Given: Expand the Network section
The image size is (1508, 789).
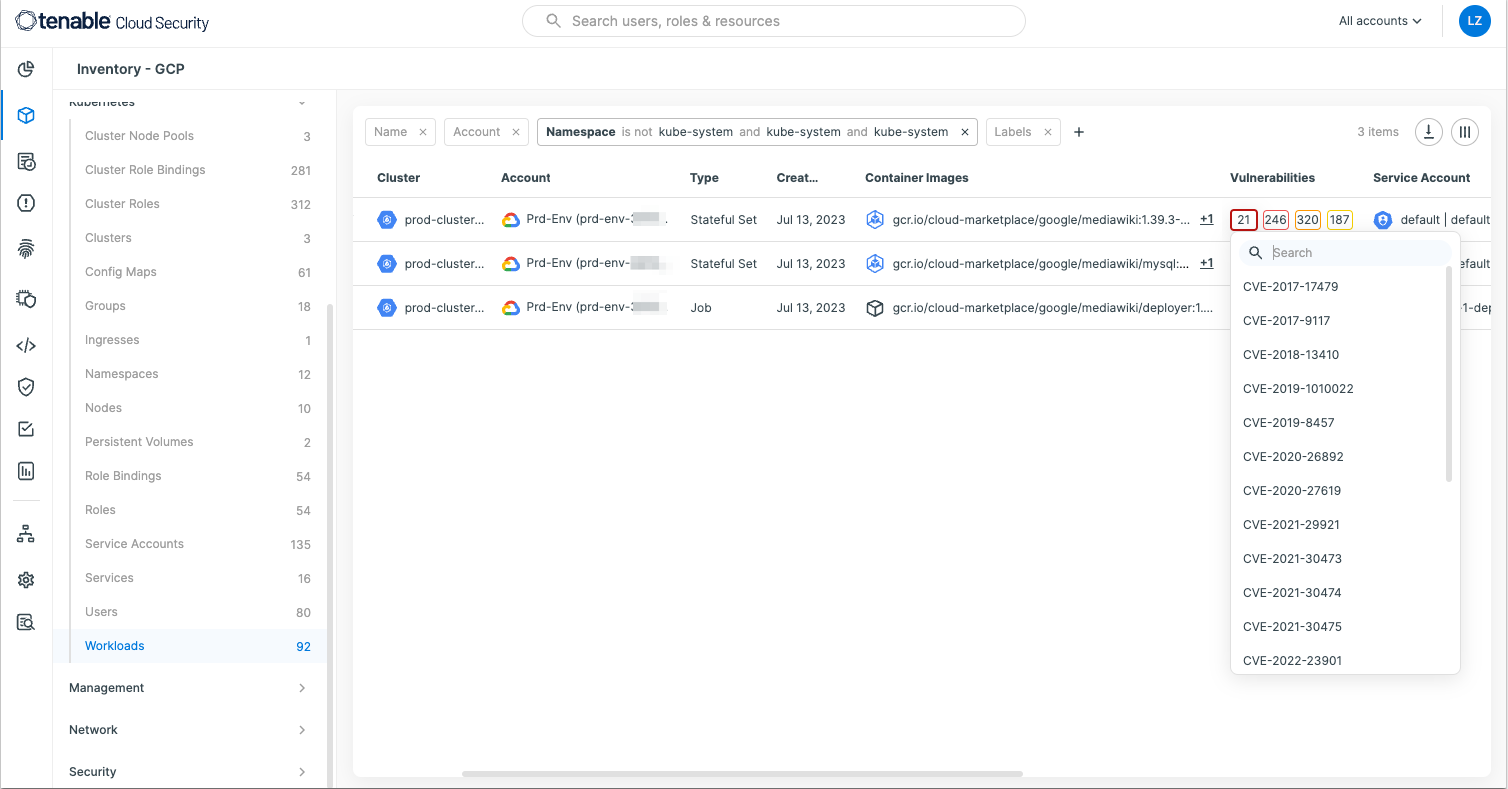Looking at the screenshot, I should point(189,730).
